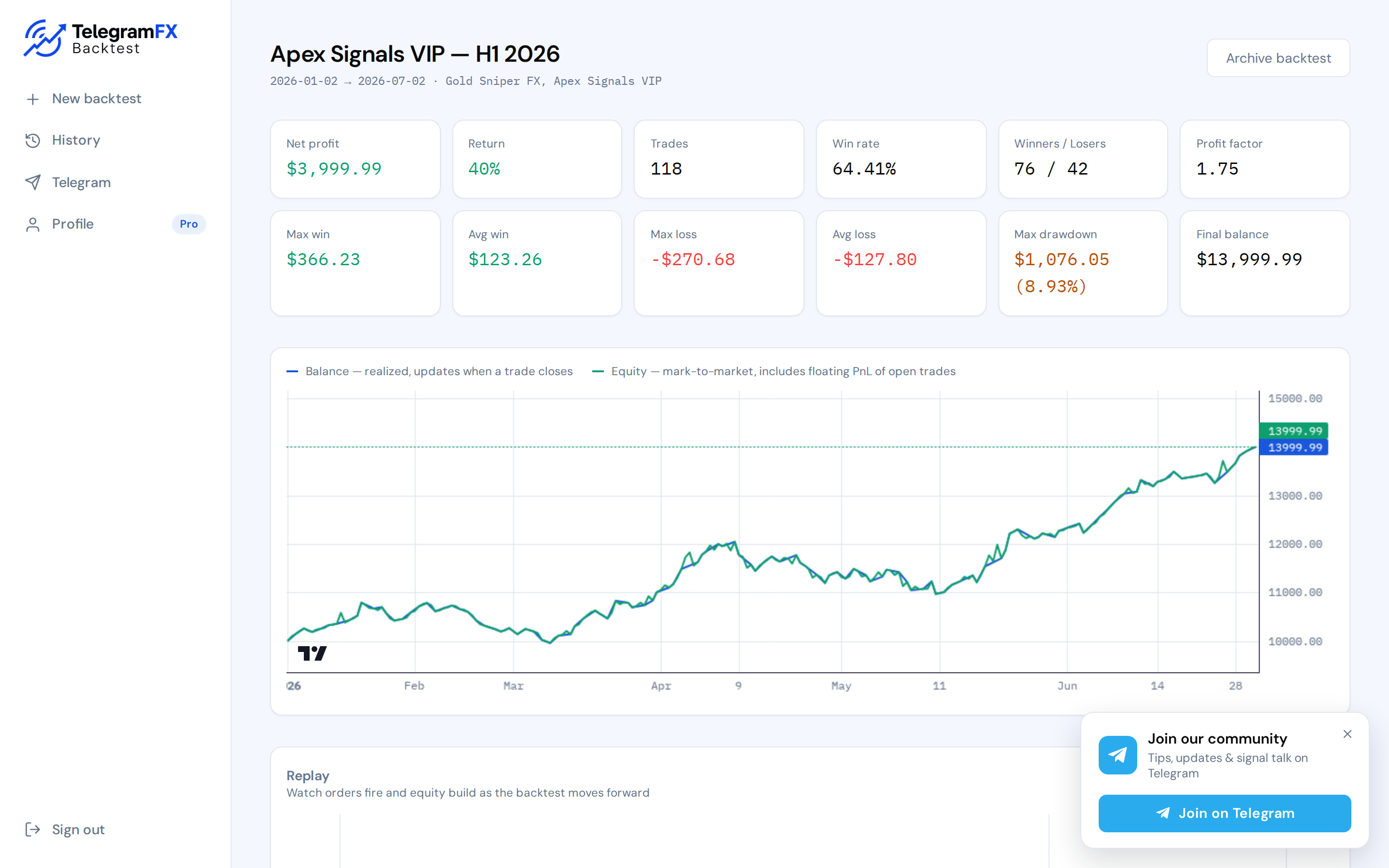Click the TradingView logo on the chart
The width and height of the screenshot is (1389, 868).
pos(312,653)
